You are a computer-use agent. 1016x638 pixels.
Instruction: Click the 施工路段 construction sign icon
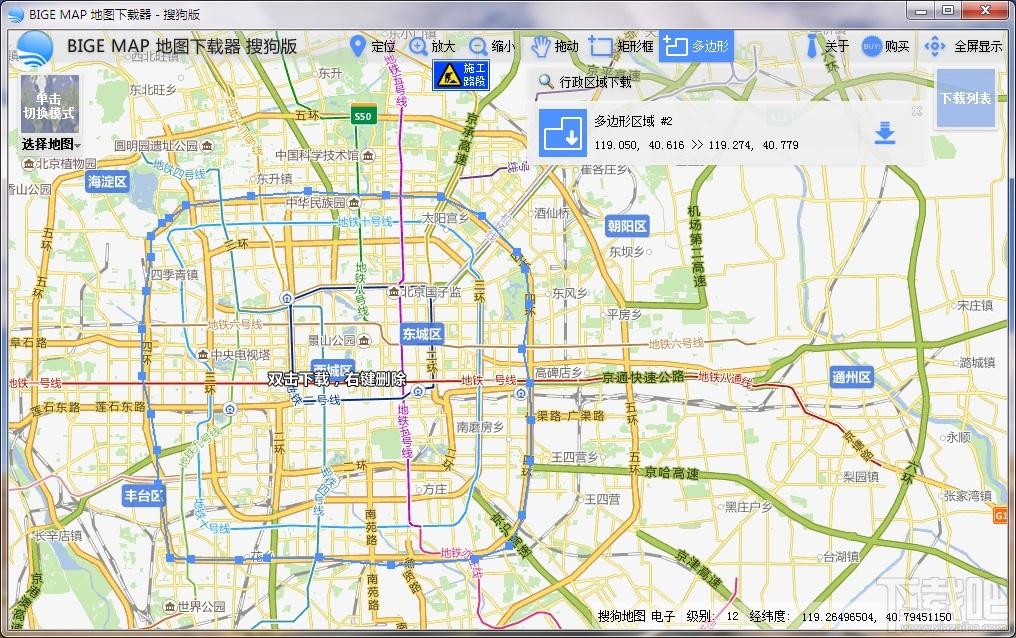[x=461, y=75]
